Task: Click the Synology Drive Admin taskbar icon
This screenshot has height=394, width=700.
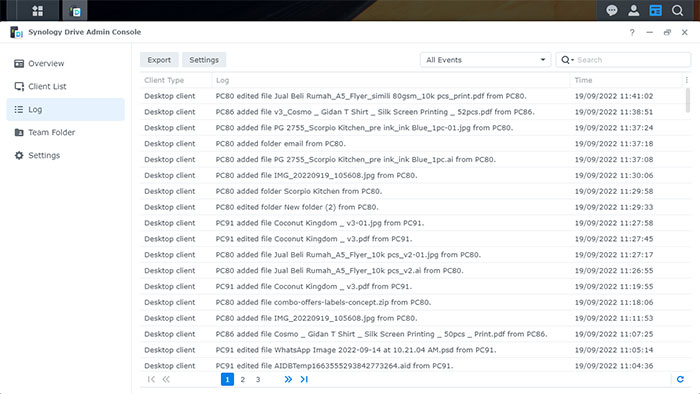Action: pos(75,11)
